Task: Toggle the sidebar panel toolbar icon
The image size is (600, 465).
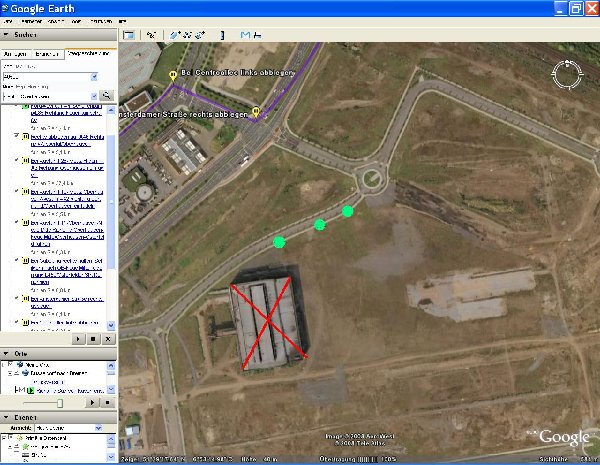Action: [x=128, y=35]
